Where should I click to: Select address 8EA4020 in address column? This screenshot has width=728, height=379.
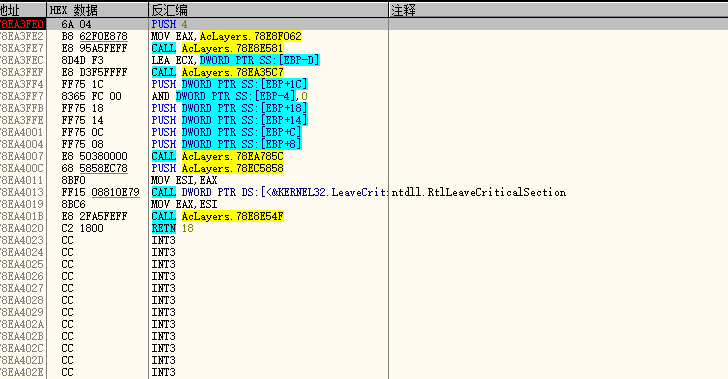pos(22,229)
